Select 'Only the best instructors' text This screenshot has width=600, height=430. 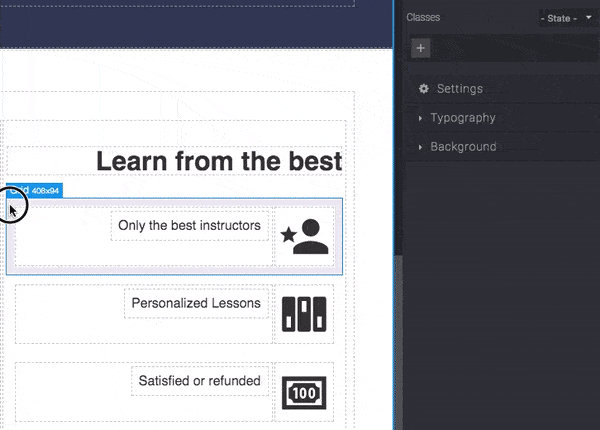(189, 225)
